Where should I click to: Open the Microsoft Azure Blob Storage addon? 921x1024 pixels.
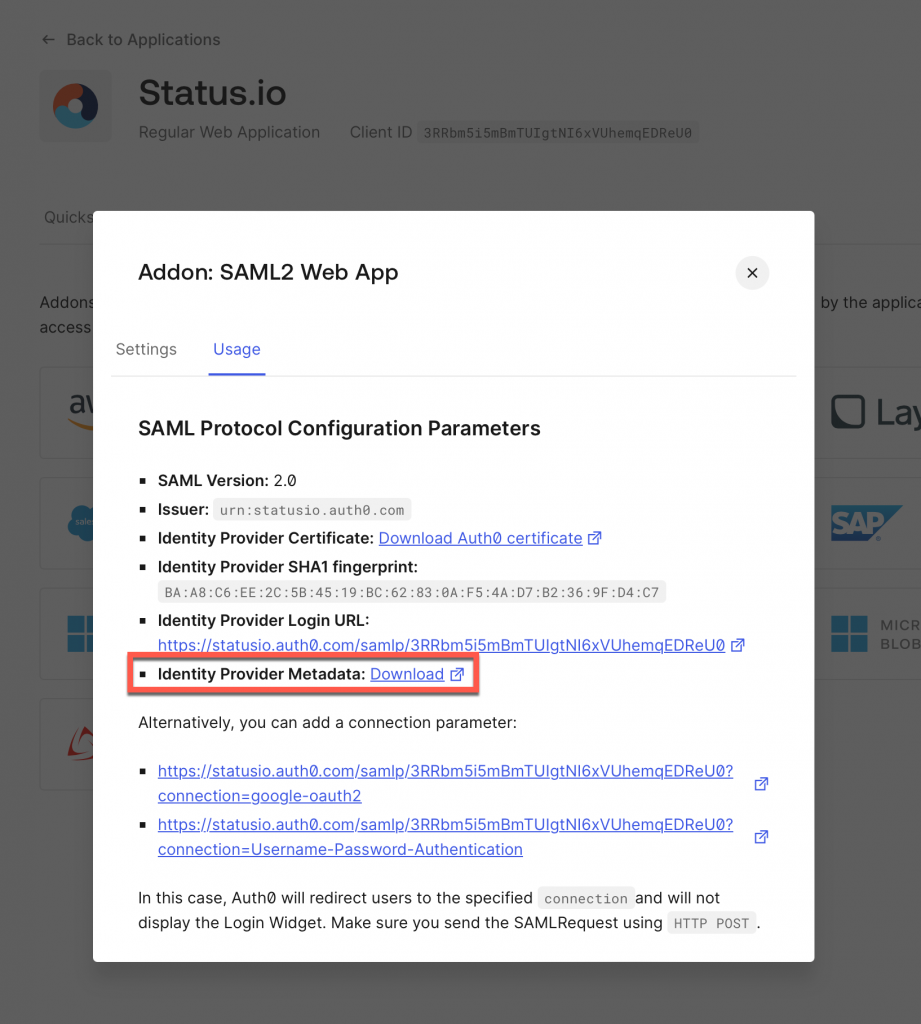coord(855,633)
